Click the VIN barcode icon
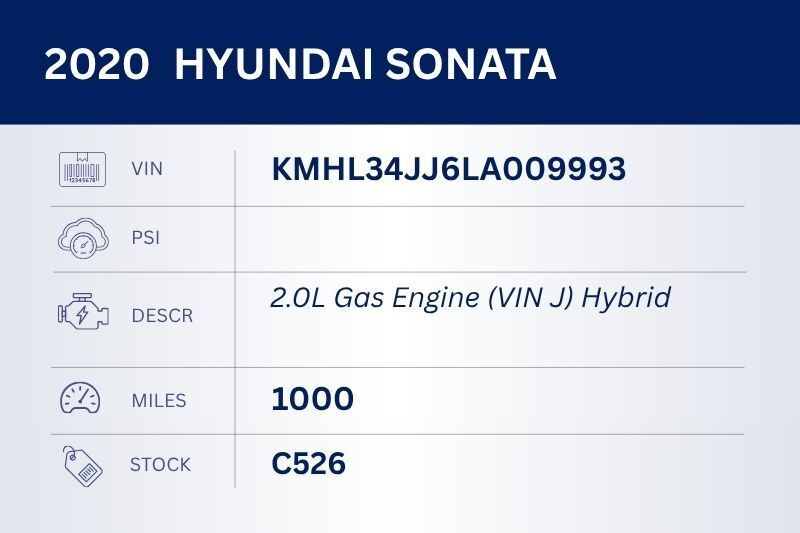This screenshot has width=800, height=533. point(82,169)
